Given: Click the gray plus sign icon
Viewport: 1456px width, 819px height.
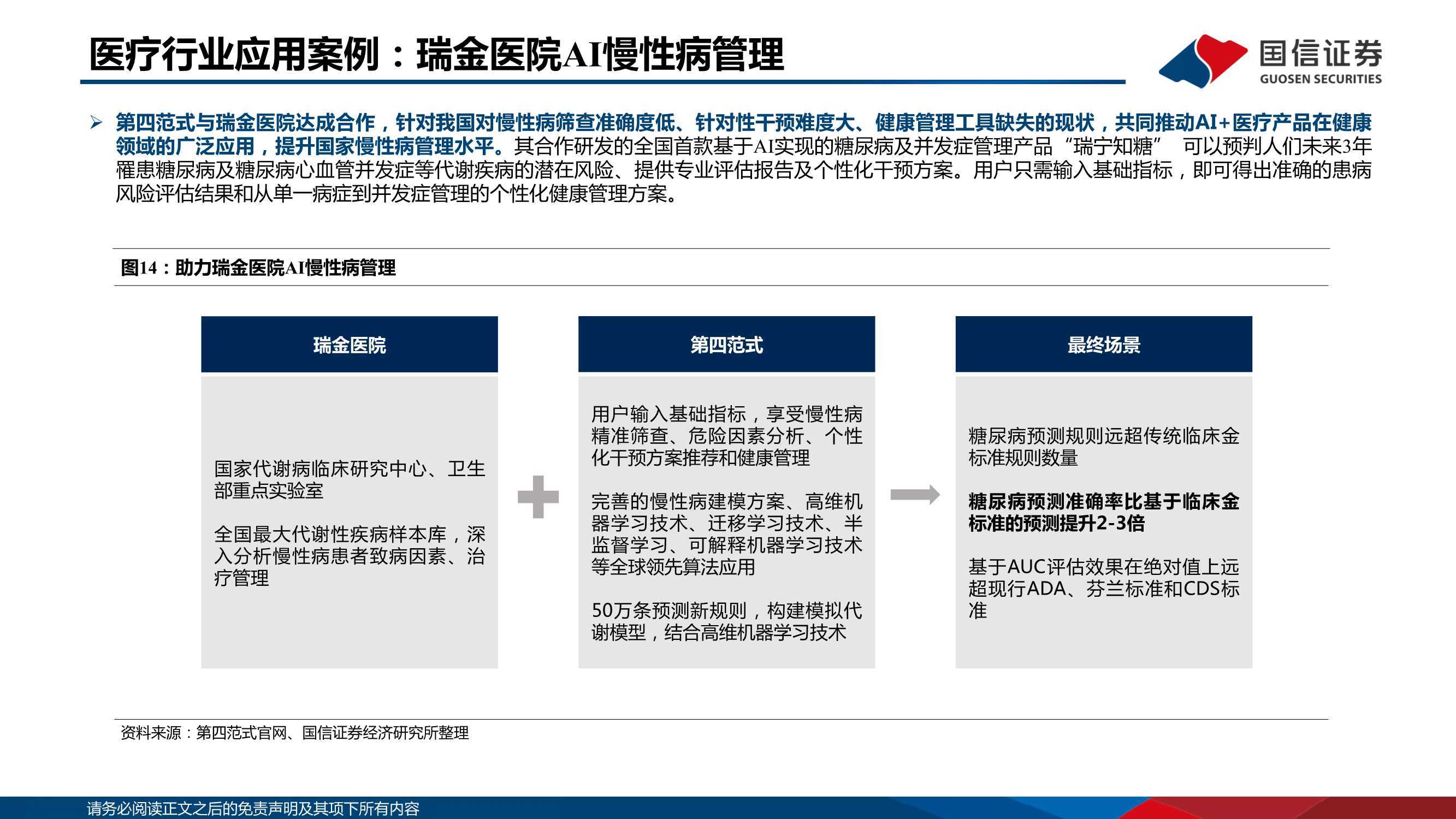Looking at the screenshot, I should pos(538,496).
